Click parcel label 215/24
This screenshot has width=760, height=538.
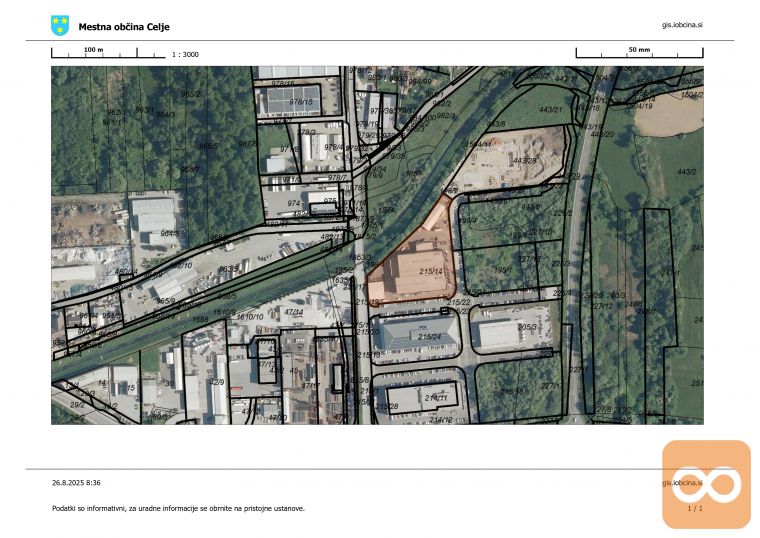(x=429, y=336)
